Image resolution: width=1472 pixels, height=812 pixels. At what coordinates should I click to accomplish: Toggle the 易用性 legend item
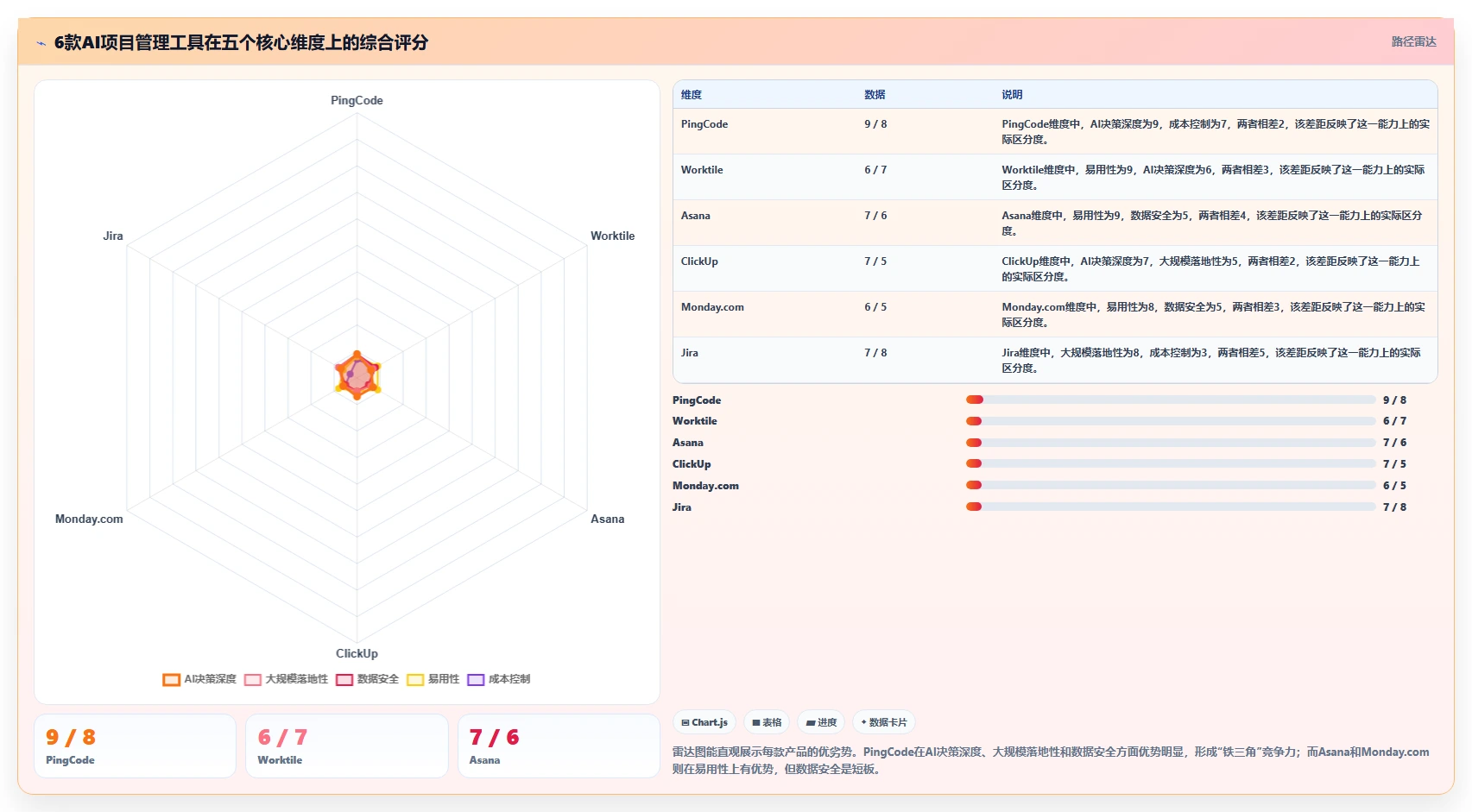click(433, 679)
